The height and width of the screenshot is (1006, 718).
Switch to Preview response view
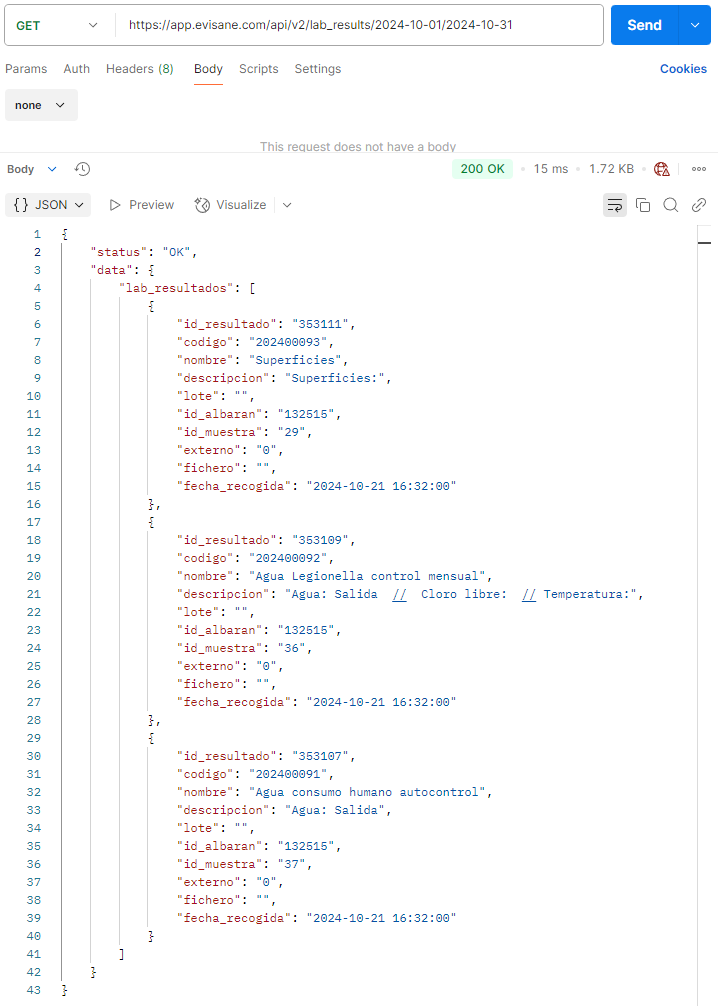pos(141,205)
